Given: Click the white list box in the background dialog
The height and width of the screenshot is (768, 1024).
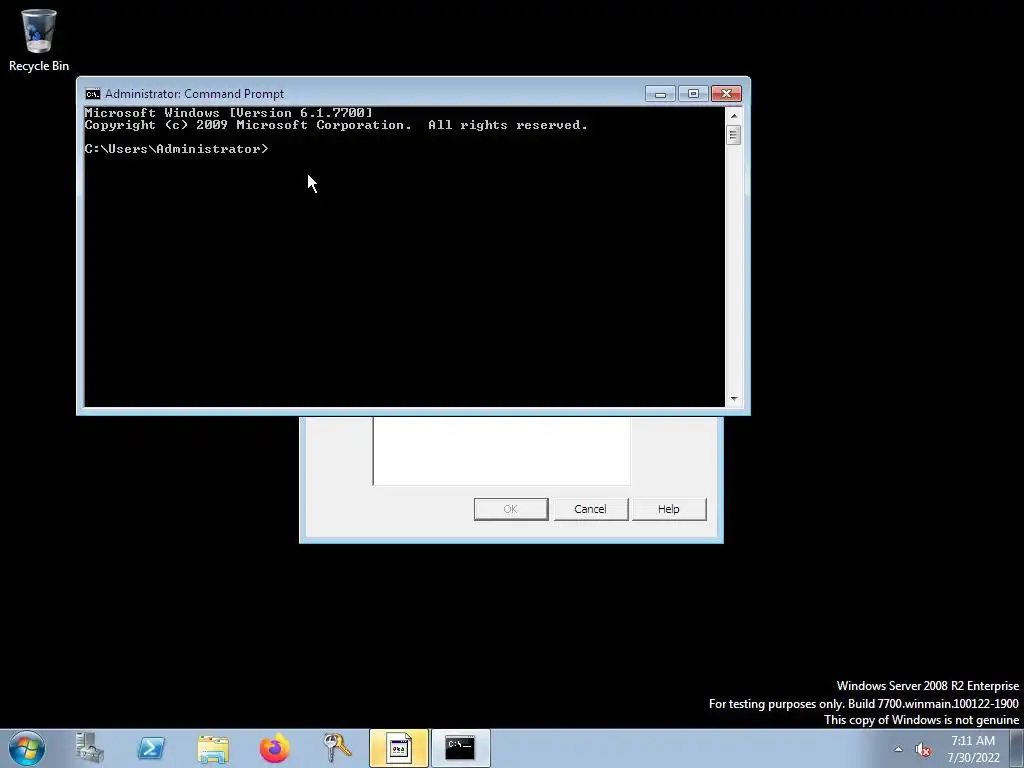Looking at the screenshot, I should (502, 451).
